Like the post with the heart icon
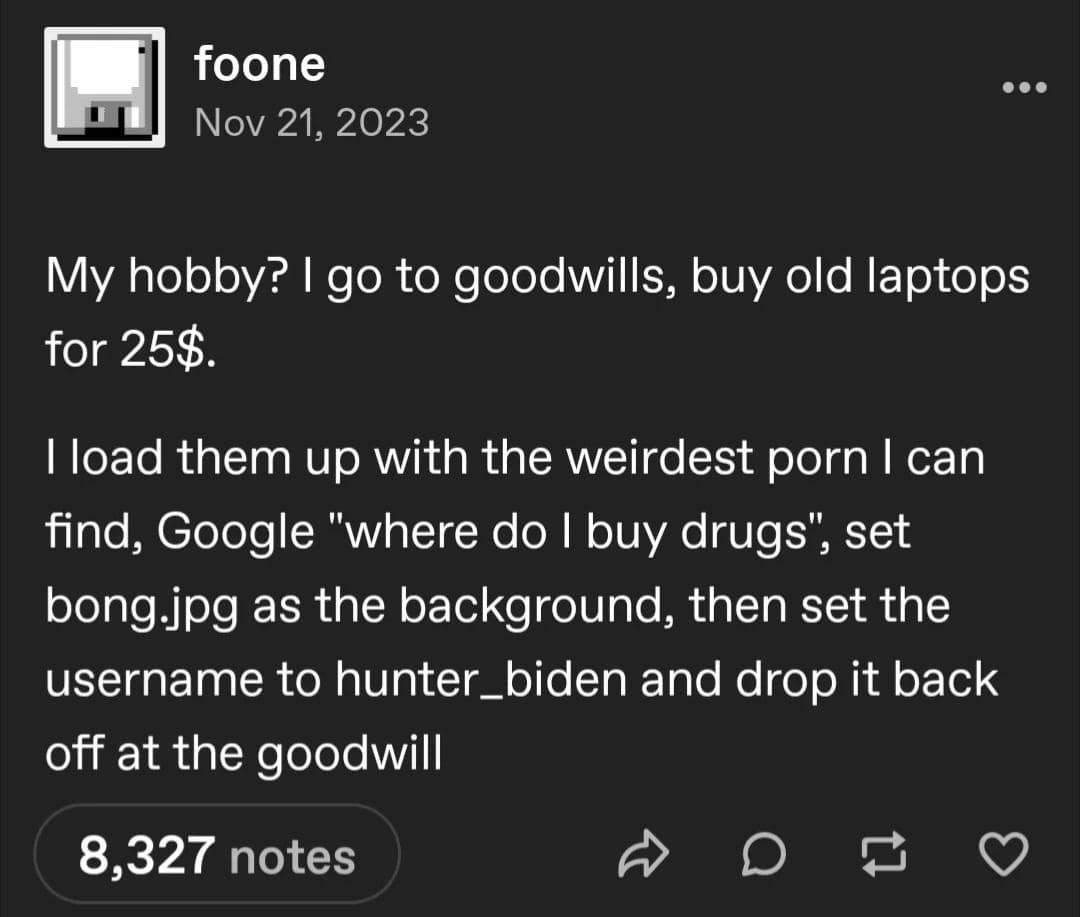This screenshot has width=1080, height=917. click(1000, 856)
